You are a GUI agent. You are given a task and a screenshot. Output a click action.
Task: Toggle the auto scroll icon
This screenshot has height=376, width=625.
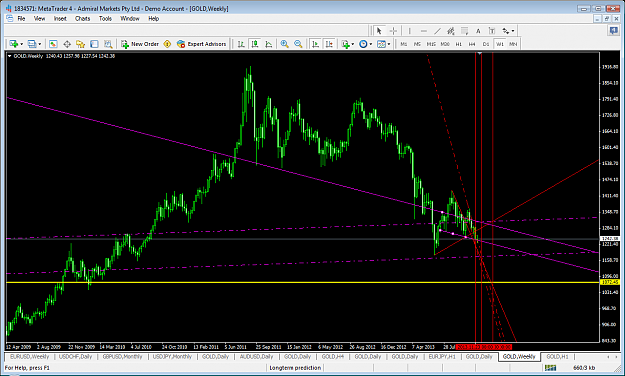pos(315,44)
